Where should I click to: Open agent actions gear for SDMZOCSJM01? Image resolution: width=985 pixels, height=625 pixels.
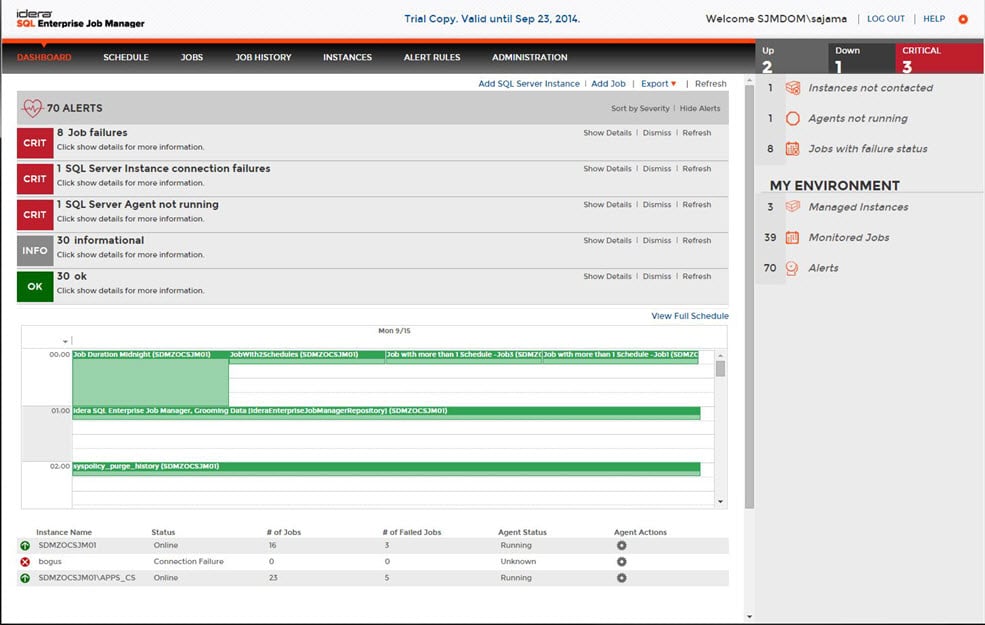coord(621,546)
